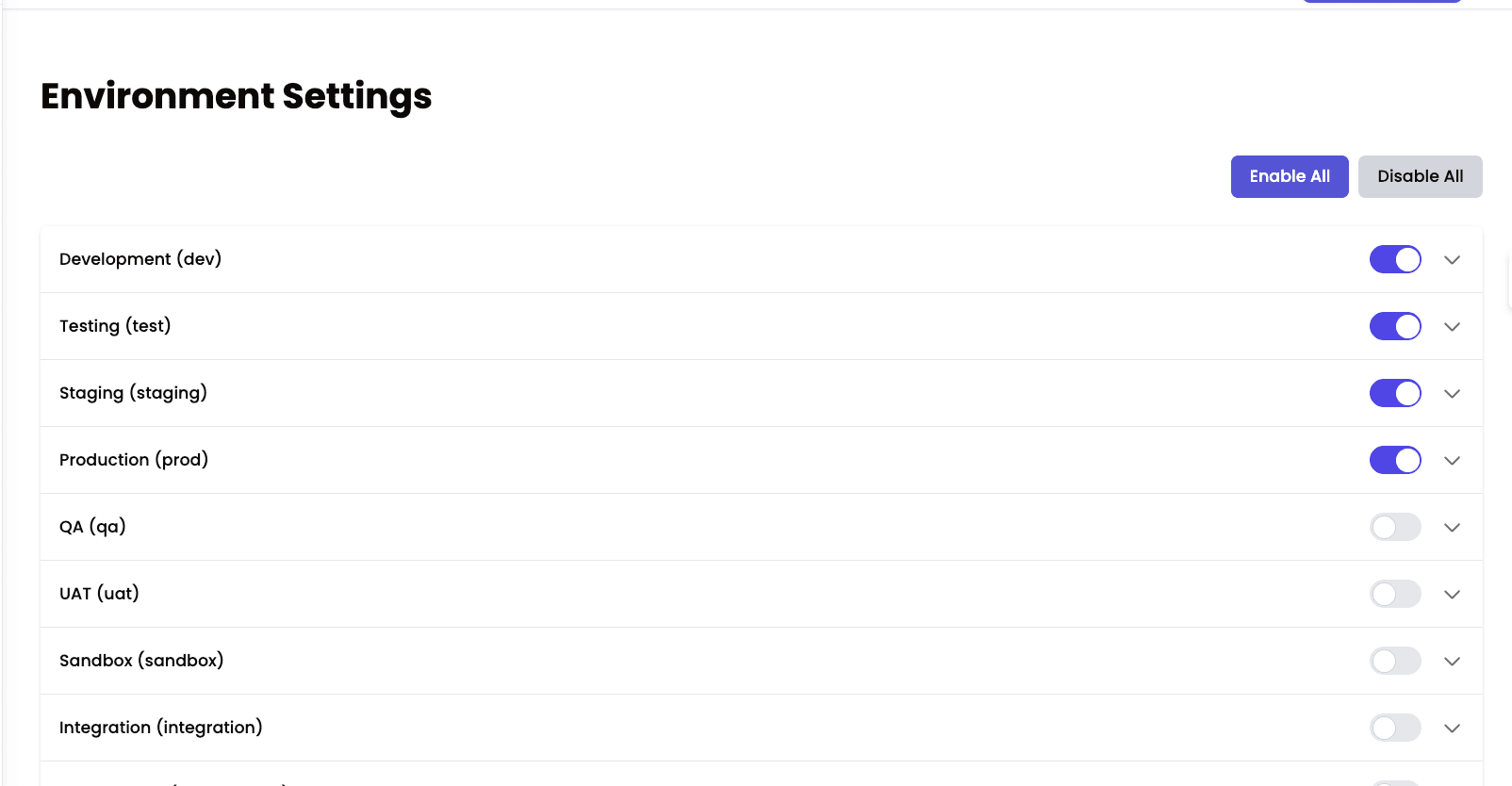Expand the Testing (test) chevron

pos(1452,327)
